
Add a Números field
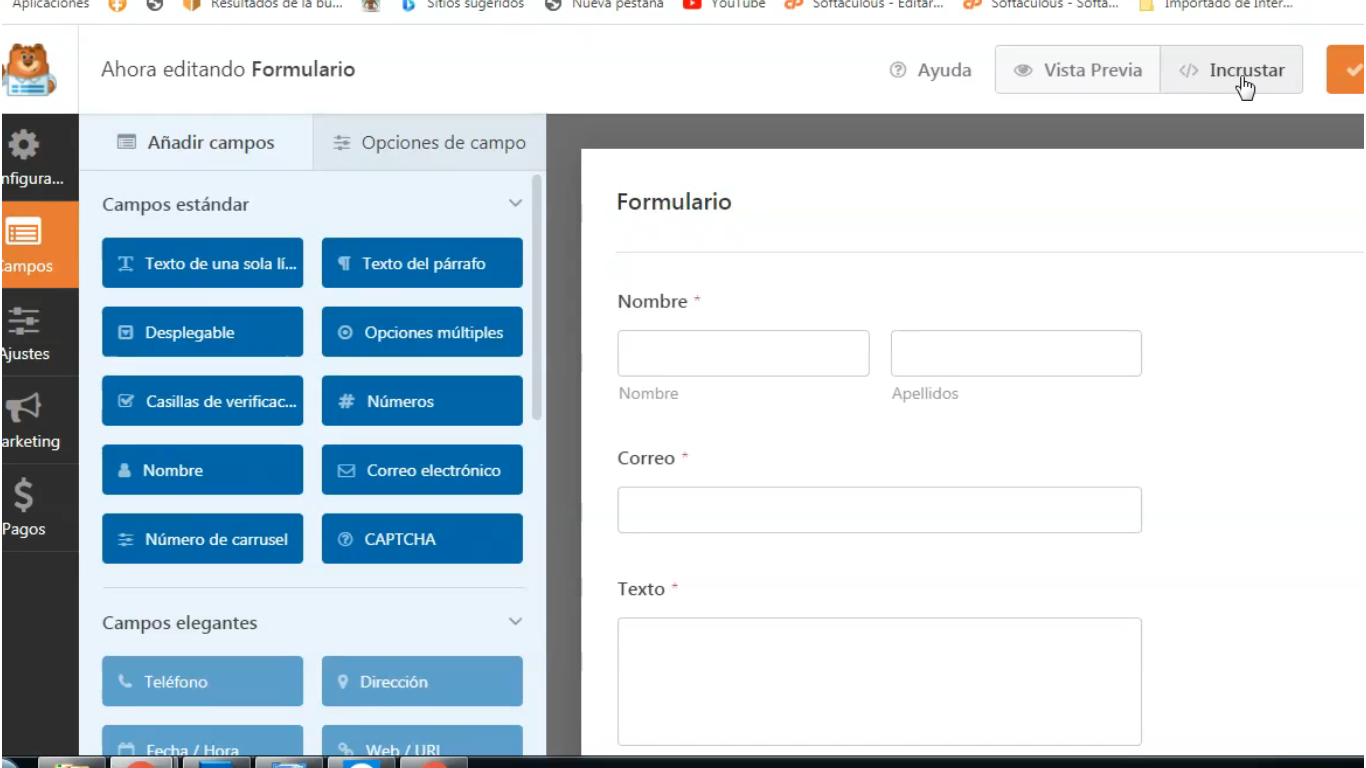422,401
